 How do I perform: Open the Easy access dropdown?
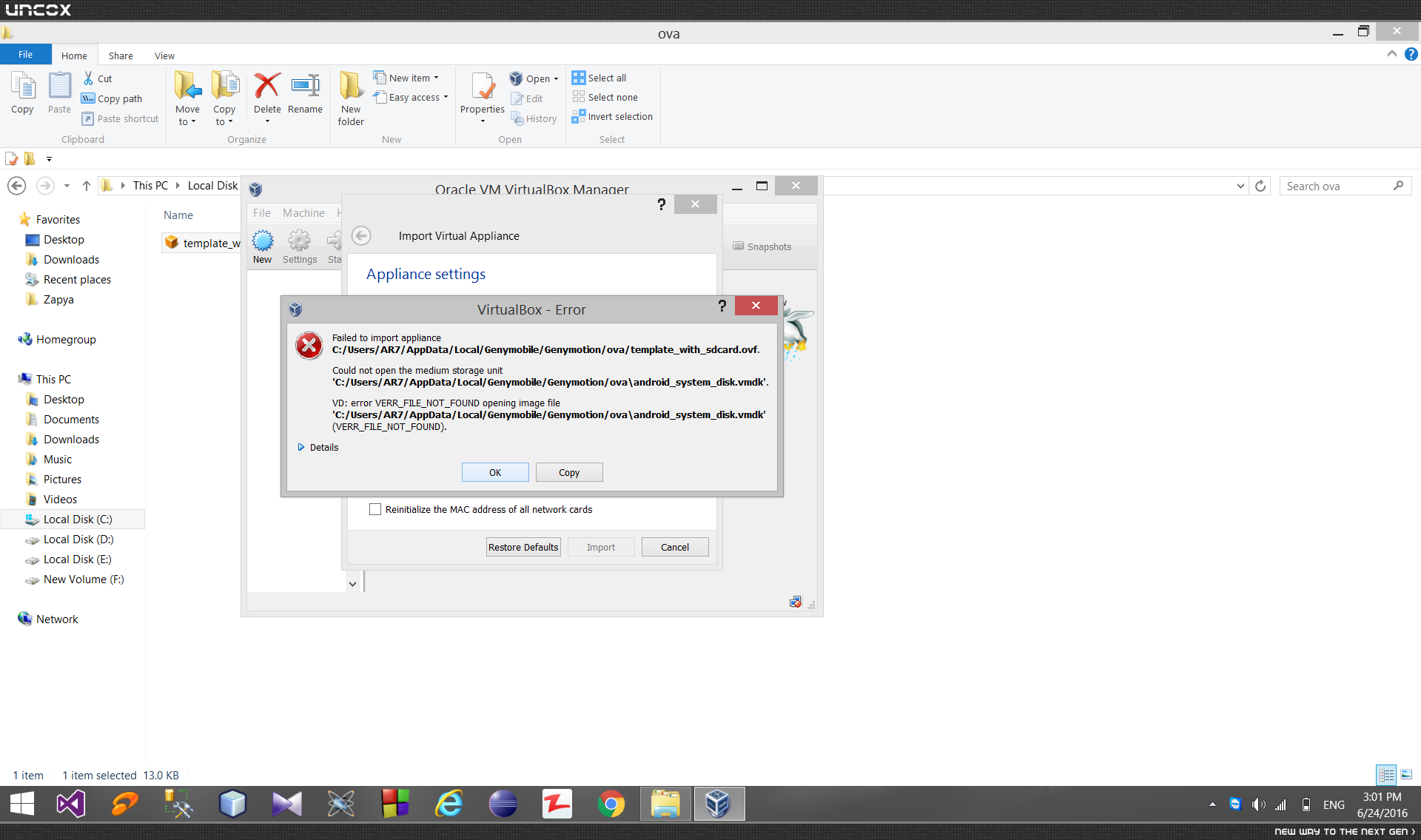411,97
